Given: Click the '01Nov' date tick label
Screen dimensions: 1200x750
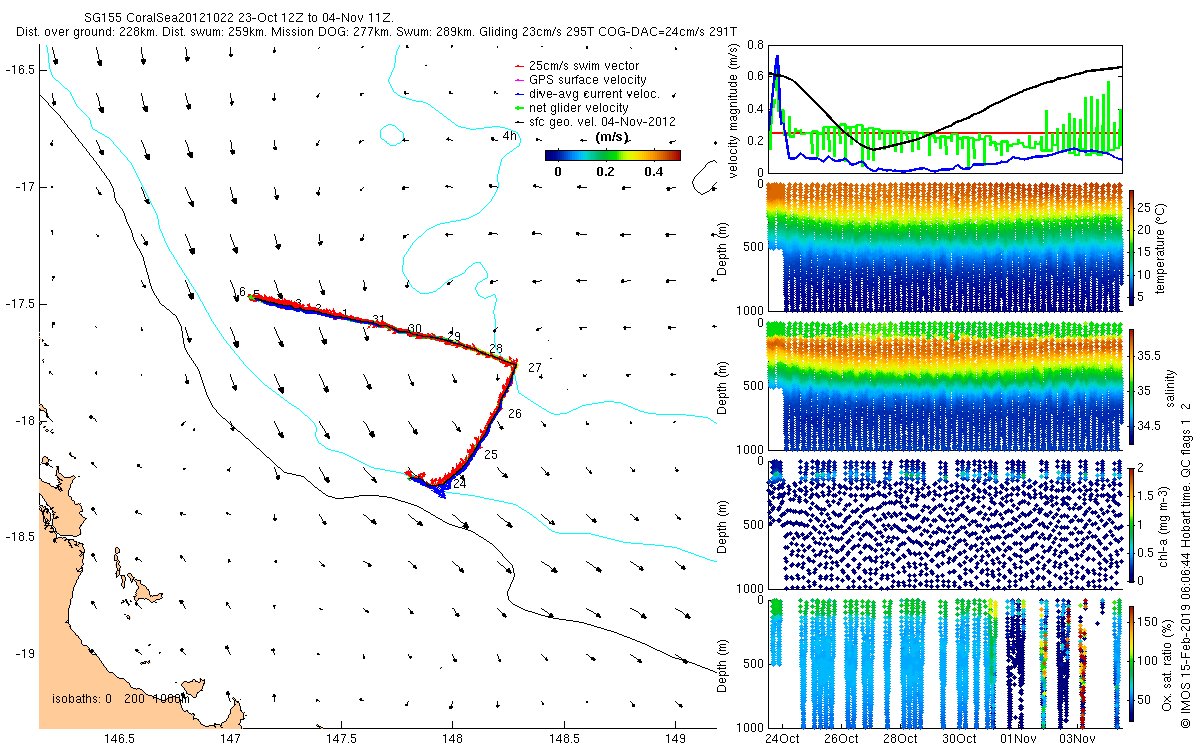Looking at the screenshot, I should pyautogui.click(x=1019, y=739).
